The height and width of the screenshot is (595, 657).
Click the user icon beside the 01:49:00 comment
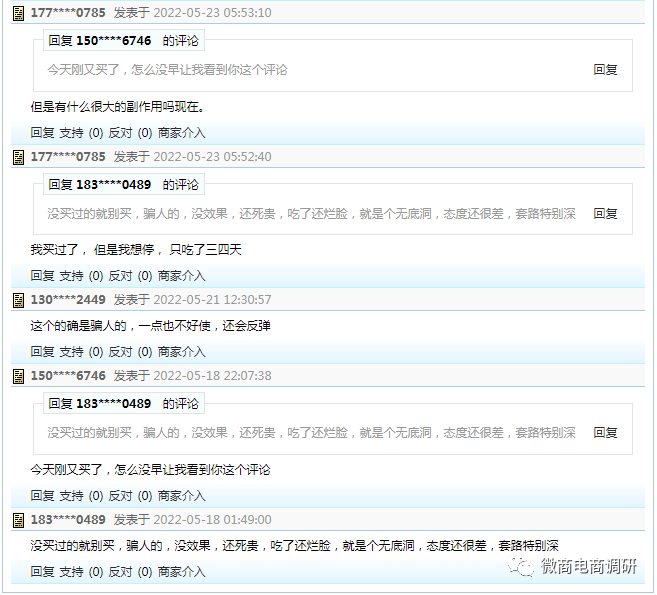(18, 520)
